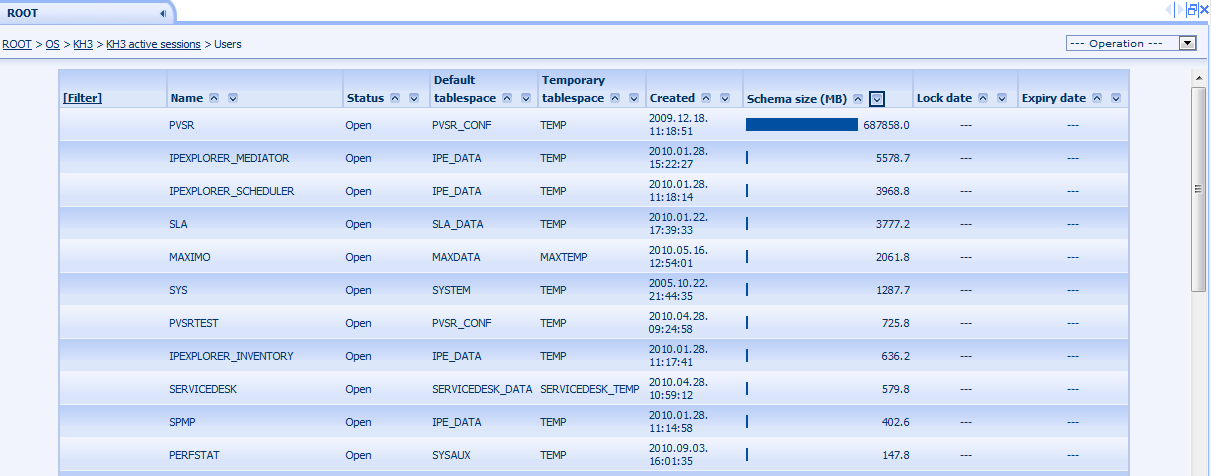This screenshot has height=476, width=1211.
Task: Go to next tab arrow
Action: click(x=1181, y=9)
